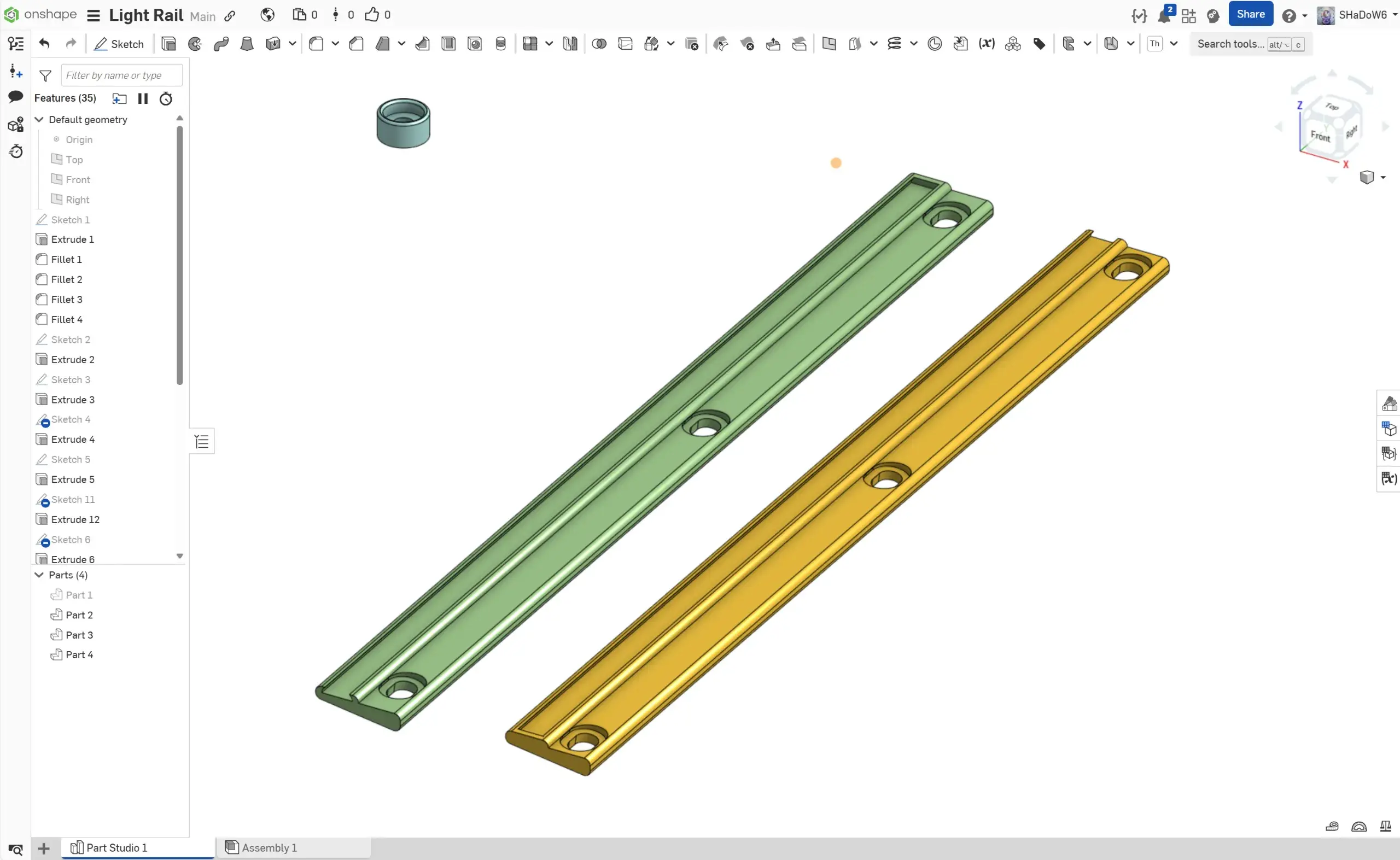This screenshot has height=860, width=1400.
Task: Collapse the Parts (4) section
Action: [x=39, y=575]
